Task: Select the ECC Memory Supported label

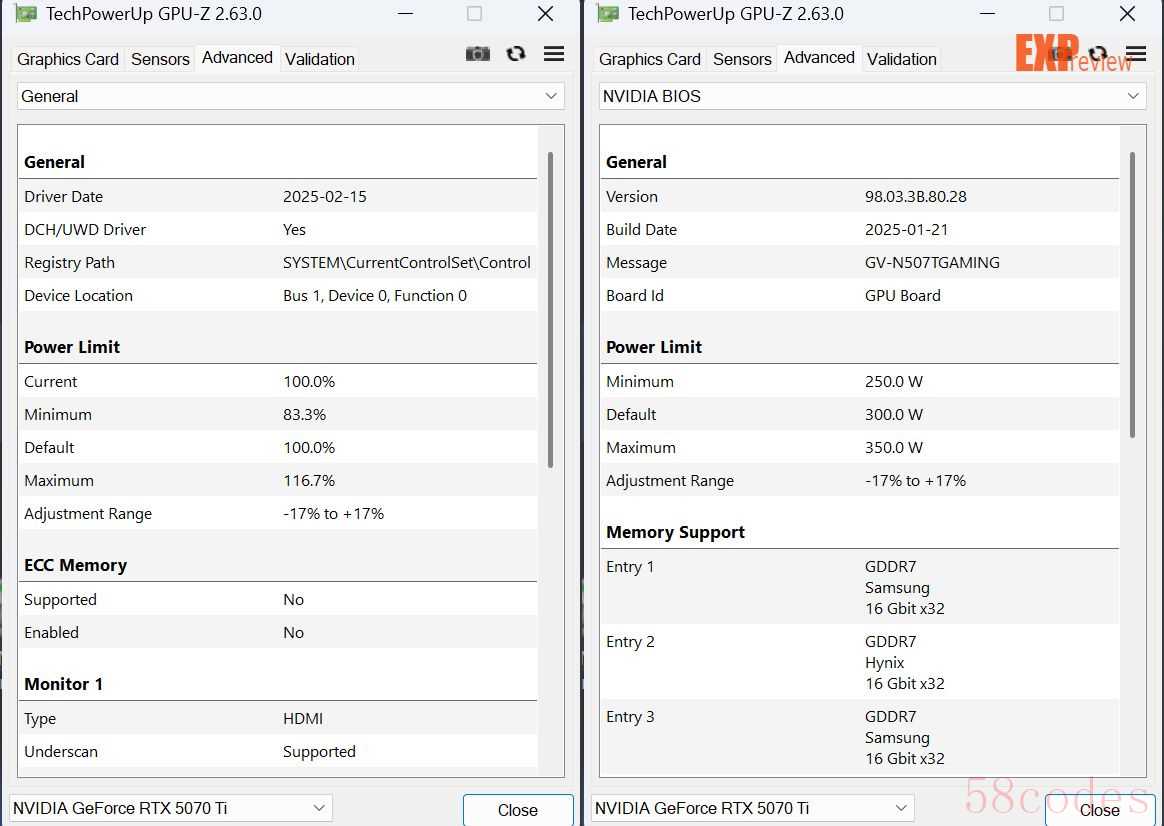Action: click(61, 600)
